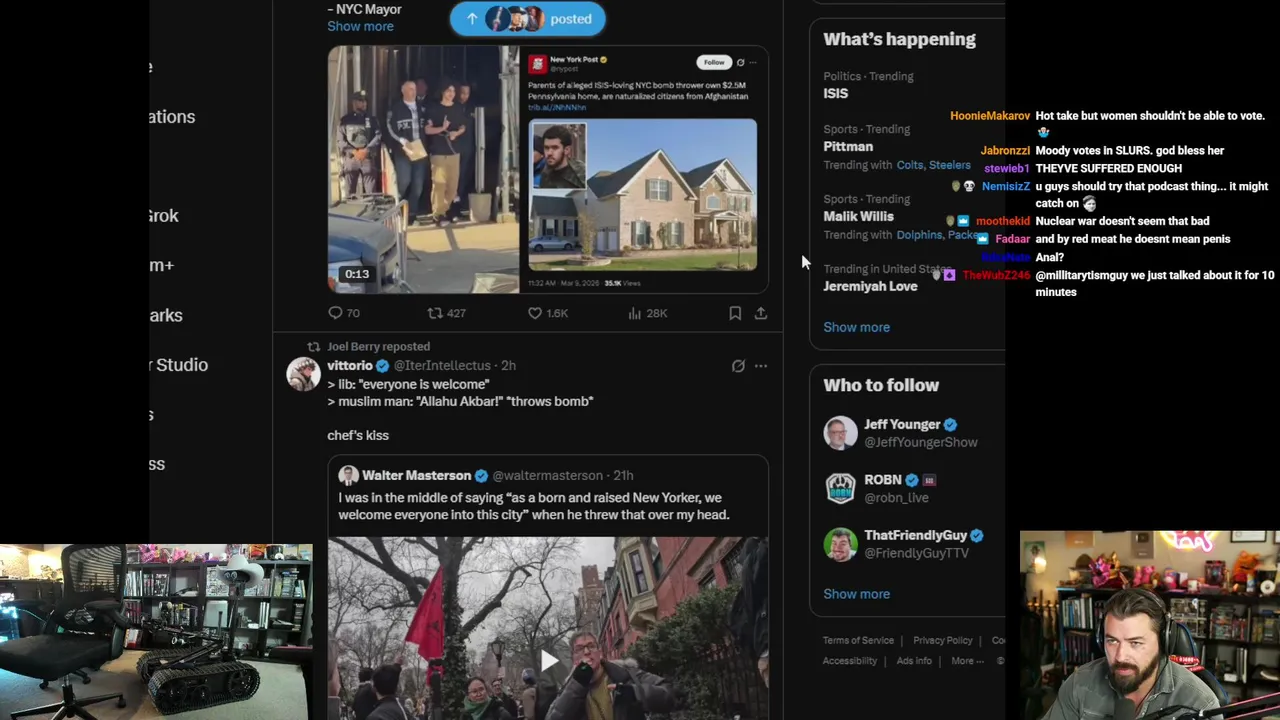Open Notifications in the left sidebar
Screen dimensions: 1280x720
[172, 117]
